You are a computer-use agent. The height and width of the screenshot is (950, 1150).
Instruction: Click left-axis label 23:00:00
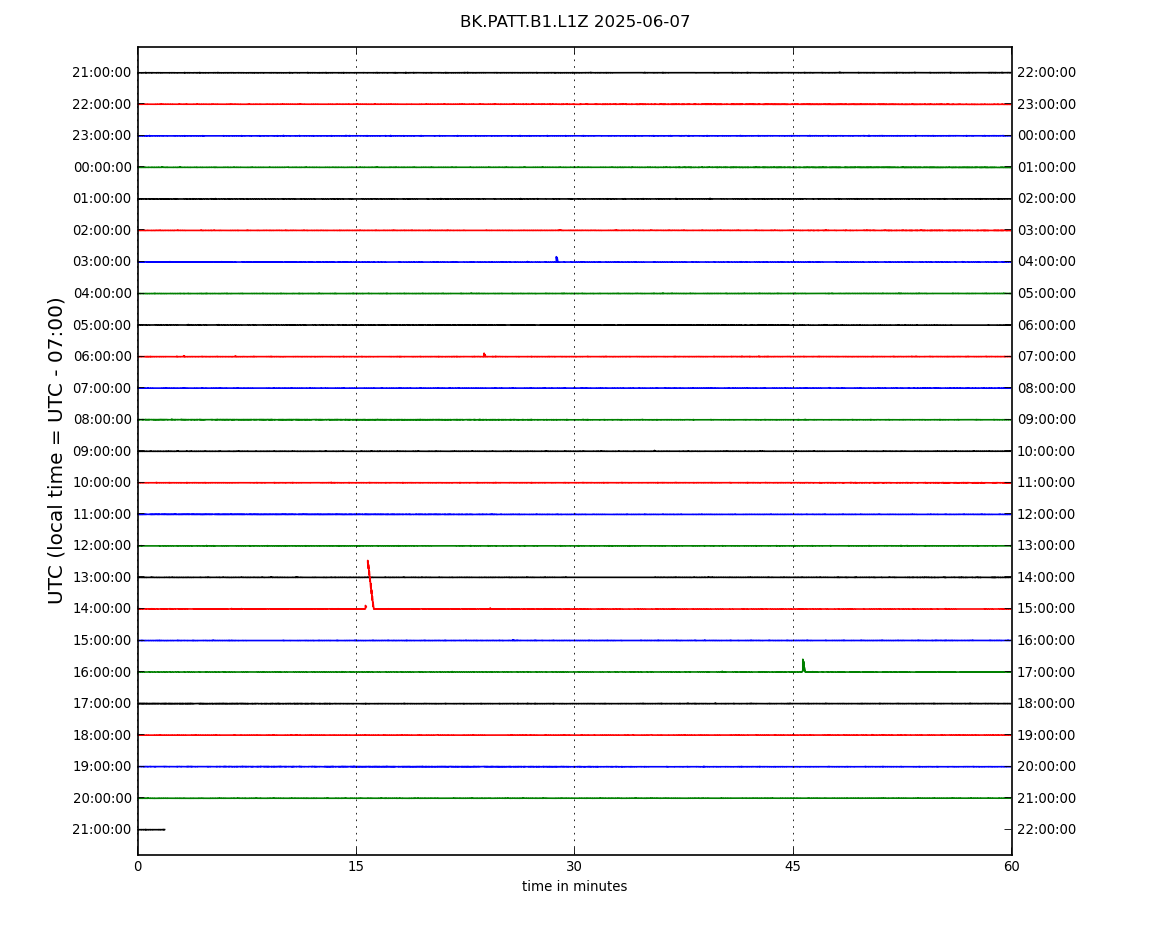102,136
